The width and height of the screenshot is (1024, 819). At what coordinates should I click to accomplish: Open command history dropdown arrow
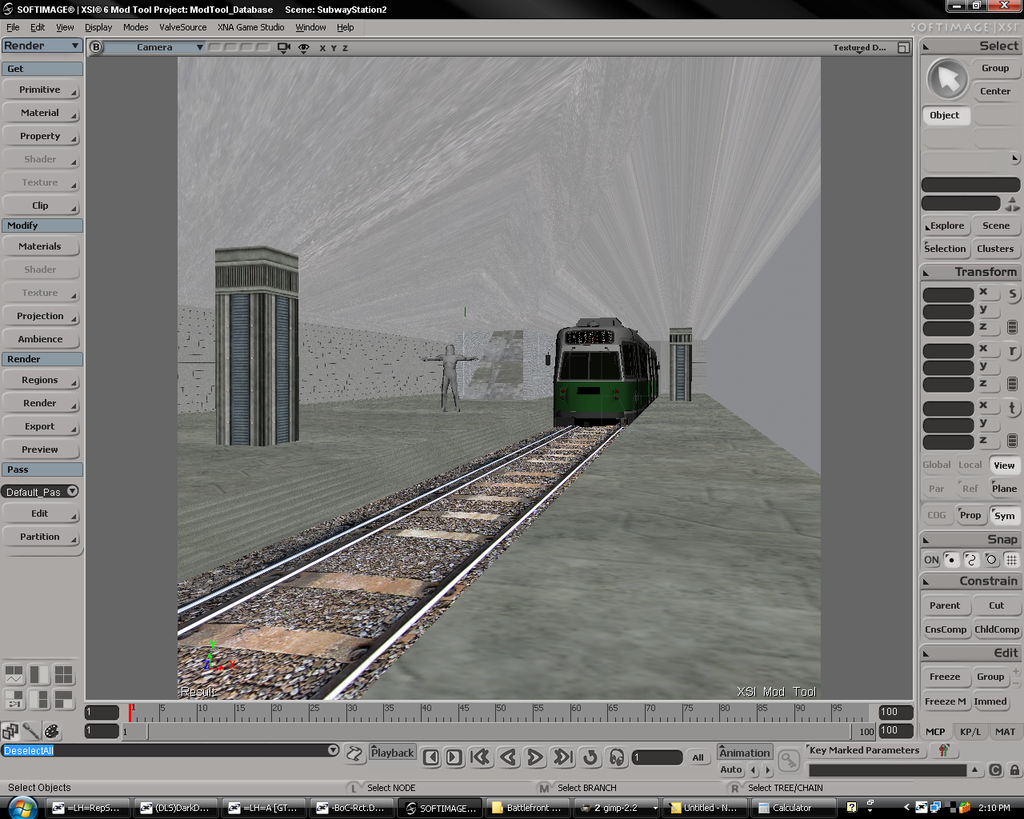coord(333,750)
